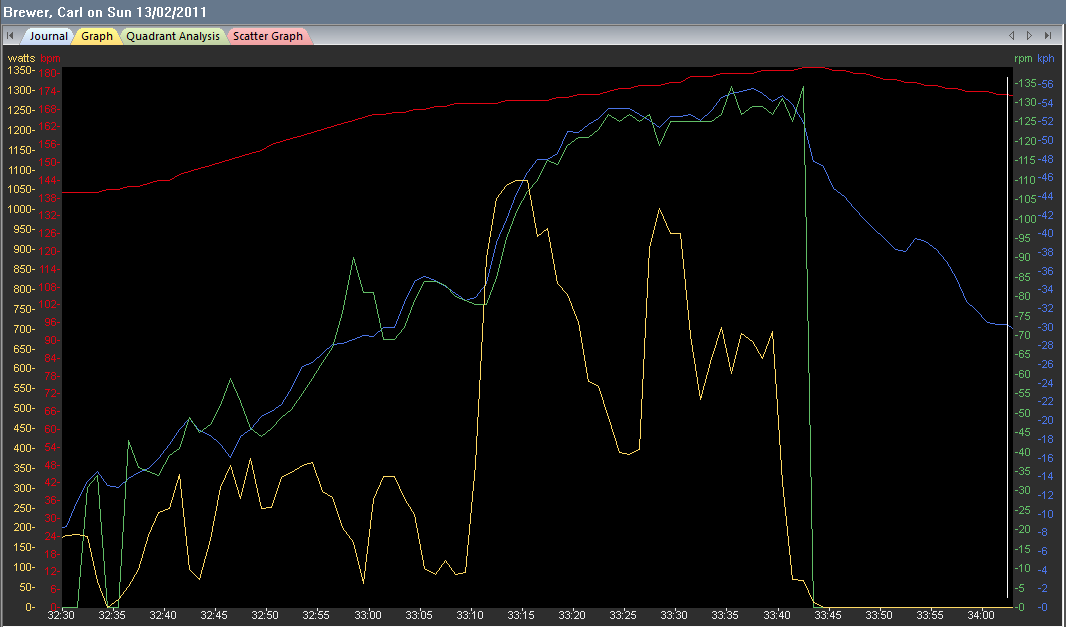Select the yellow Graph tab

tap(97, 36)
